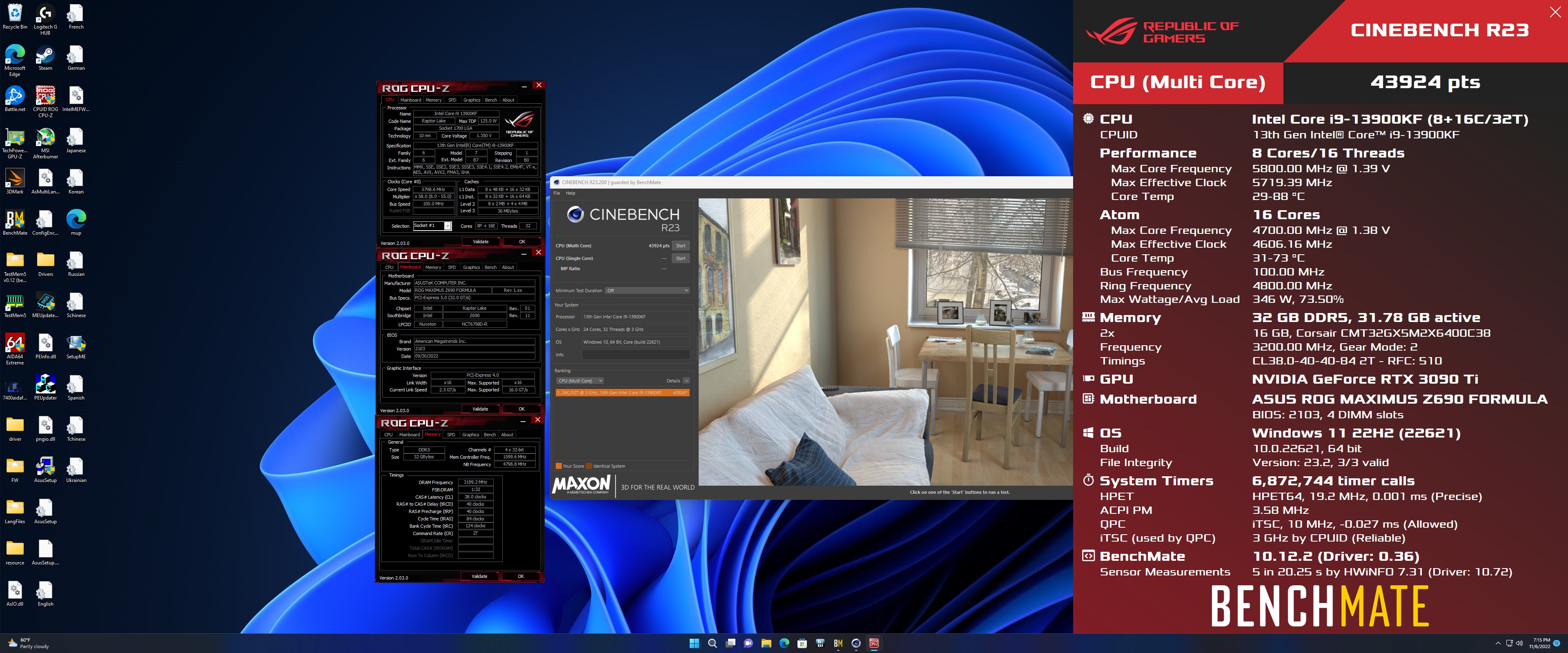Open MEUpdate desktop icon
The image size is (1568, 653).
(x=45, y=305)
